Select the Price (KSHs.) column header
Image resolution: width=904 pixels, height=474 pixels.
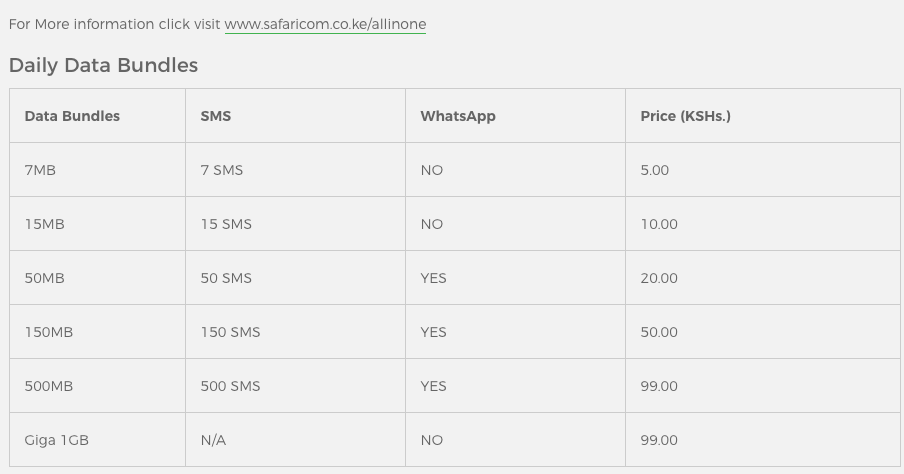point(685,116)
